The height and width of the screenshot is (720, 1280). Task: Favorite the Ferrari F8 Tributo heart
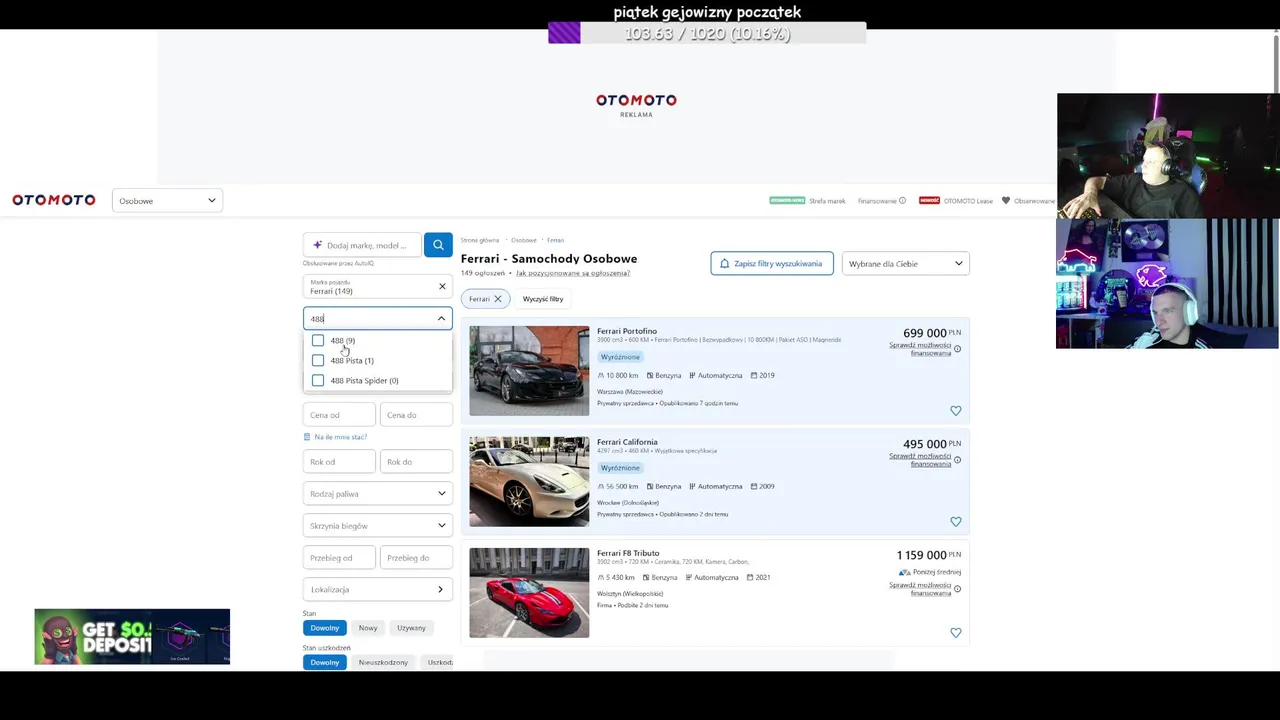tap(956, 633)
